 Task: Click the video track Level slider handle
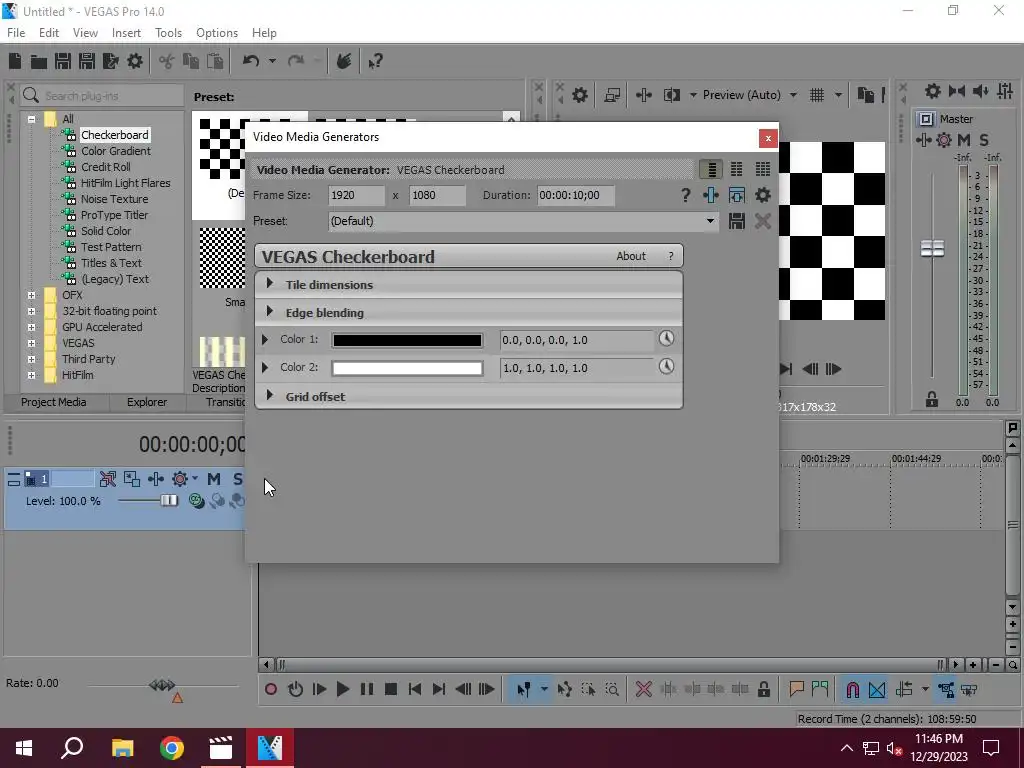click(169, 500)
